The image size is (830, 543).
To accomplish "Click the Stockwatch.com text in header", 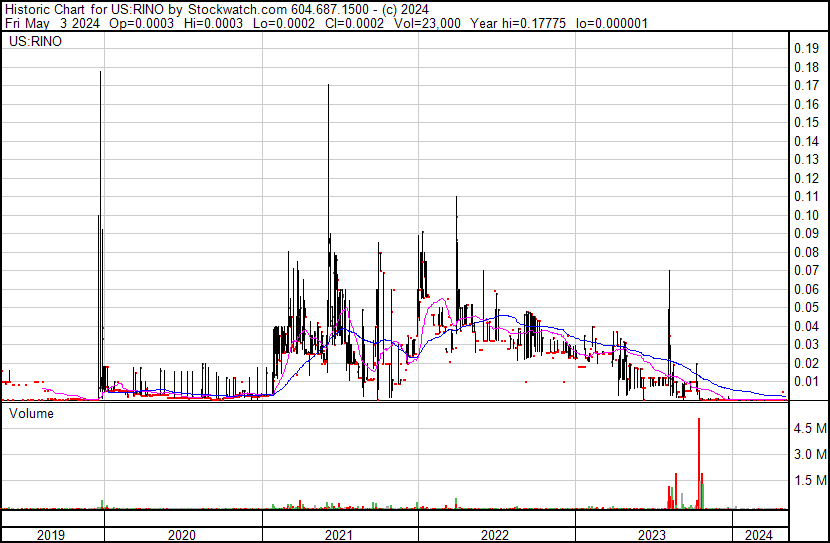I will point(238,10).
